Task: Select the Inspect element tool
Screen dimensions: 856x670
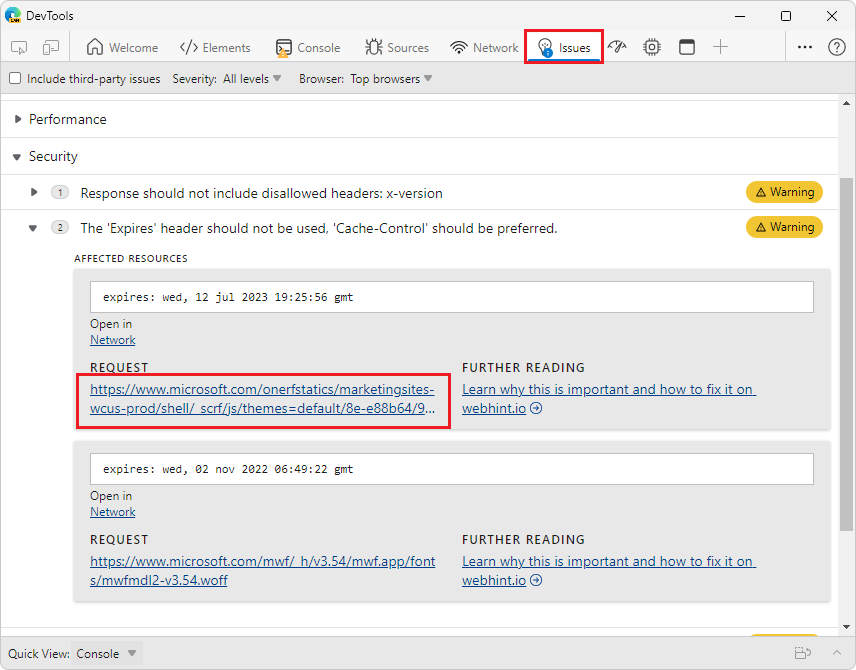Action: [18, 47]
